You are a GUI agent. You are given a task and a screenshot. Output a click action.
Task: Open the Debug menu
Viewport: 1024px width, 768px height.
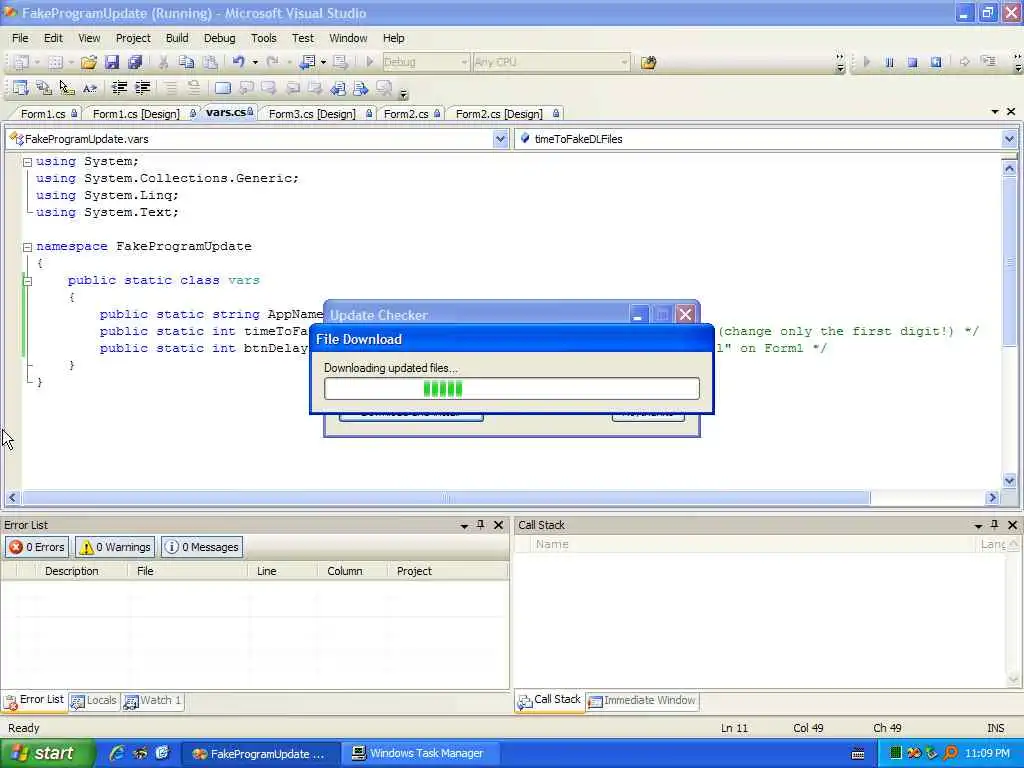(219, 38)
